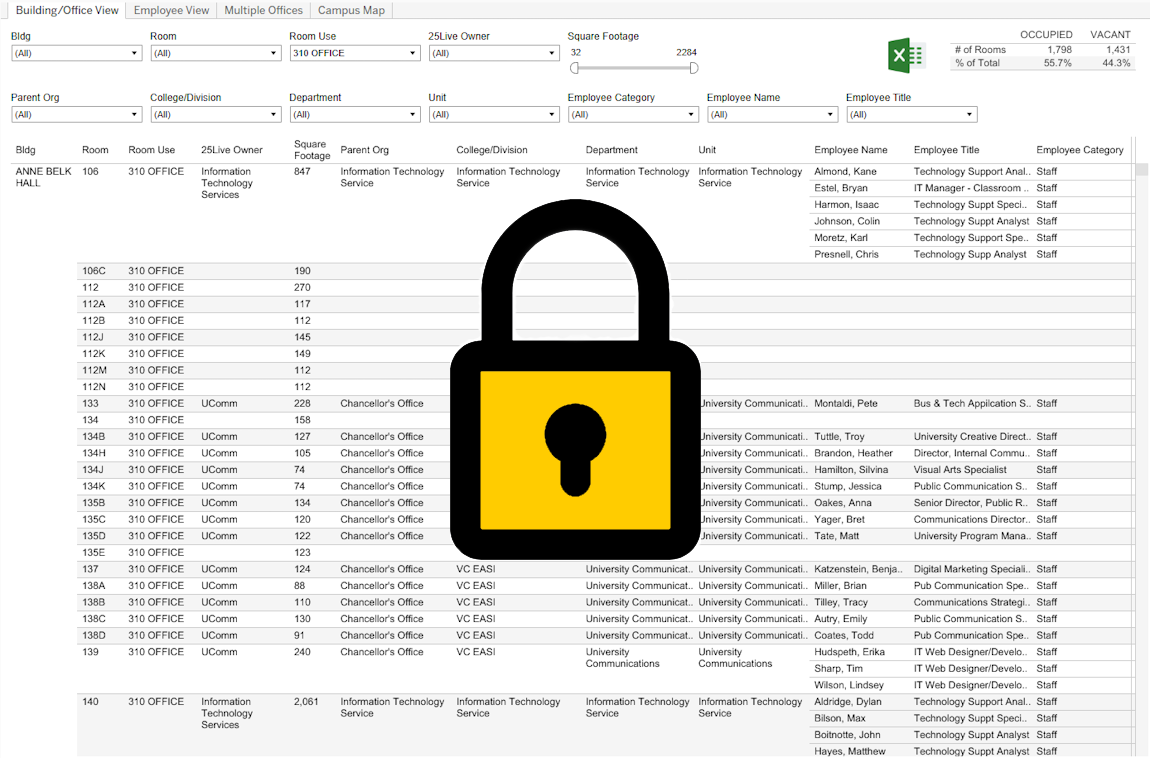The image size is (1150, 758).
Task: Open the Employee Name filter dropdown
Action: coord(772,115)
